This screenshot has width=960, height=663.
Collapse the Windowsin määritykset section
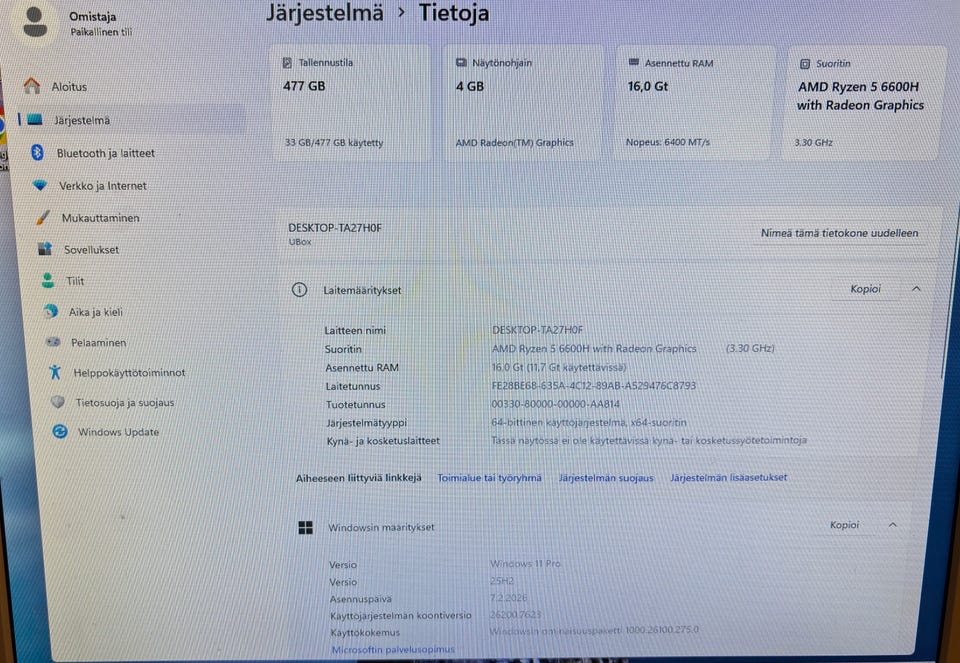click(x=894, y=524)
